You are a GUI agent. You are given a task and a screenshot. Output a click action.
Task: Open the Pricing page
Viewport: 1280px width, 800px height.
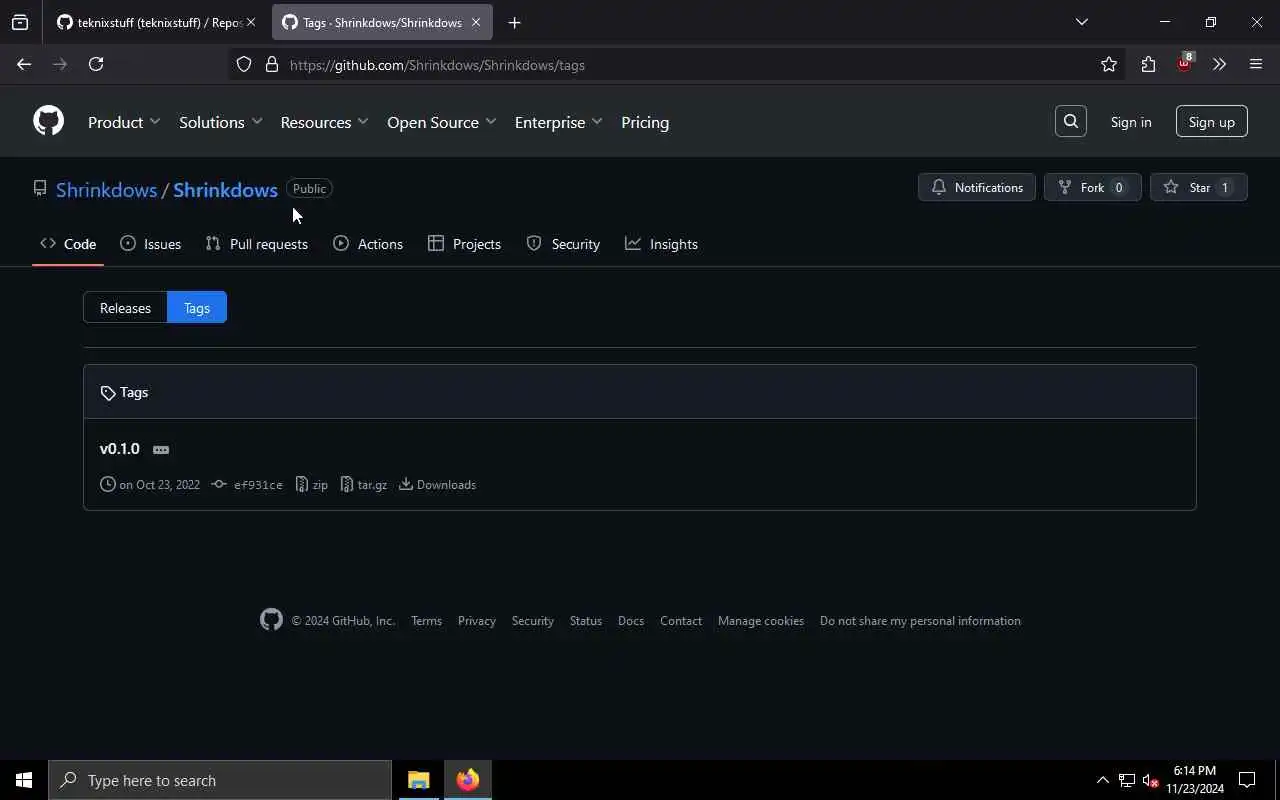pyautogui.click(x=645, y=122)
